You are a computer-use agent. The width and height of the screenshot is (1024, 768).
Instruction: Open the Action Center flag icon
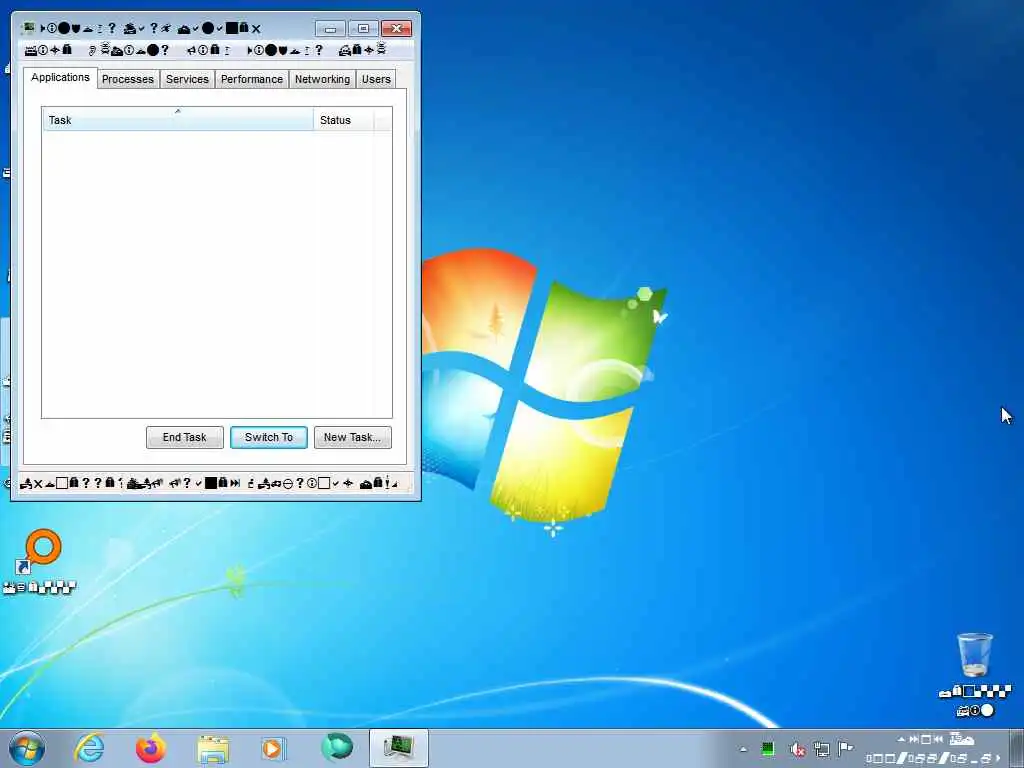click(x=846, y=749)
